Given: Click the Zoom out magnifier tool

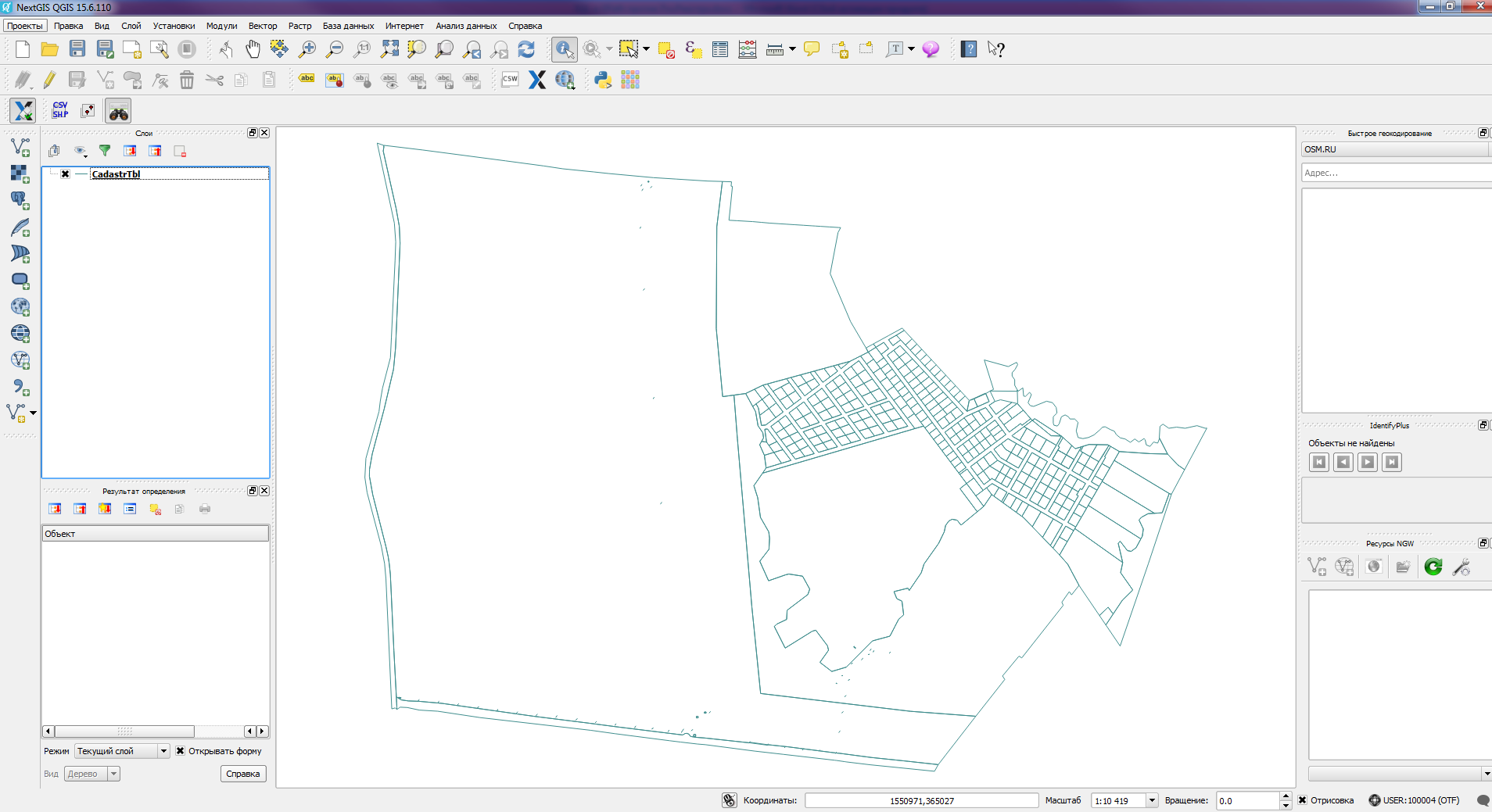Looking at the screenshot, I should [x=334, y=49].
